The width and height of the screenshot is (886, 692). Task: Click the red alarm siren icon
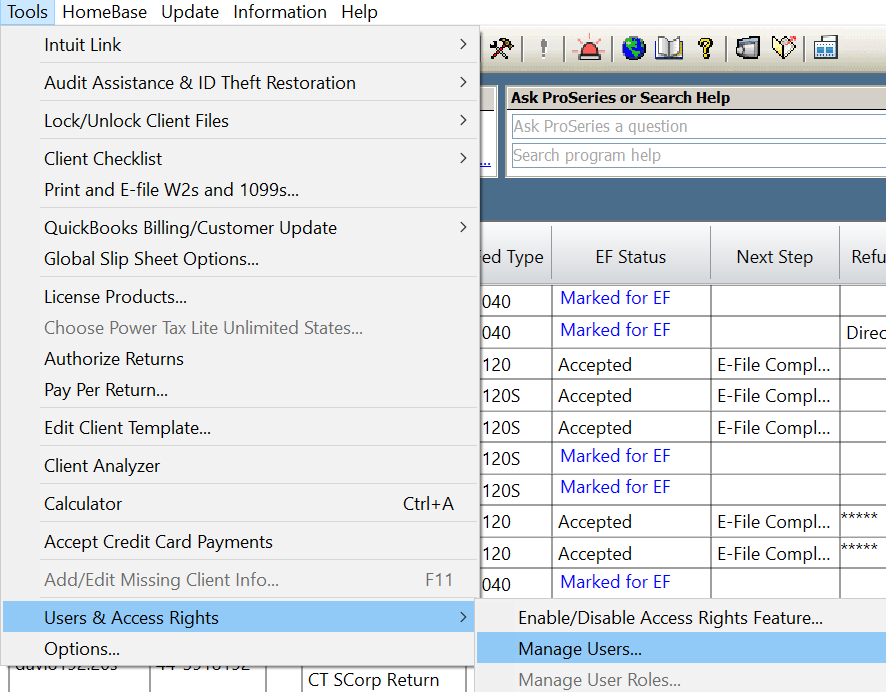(x=589, y=48)
